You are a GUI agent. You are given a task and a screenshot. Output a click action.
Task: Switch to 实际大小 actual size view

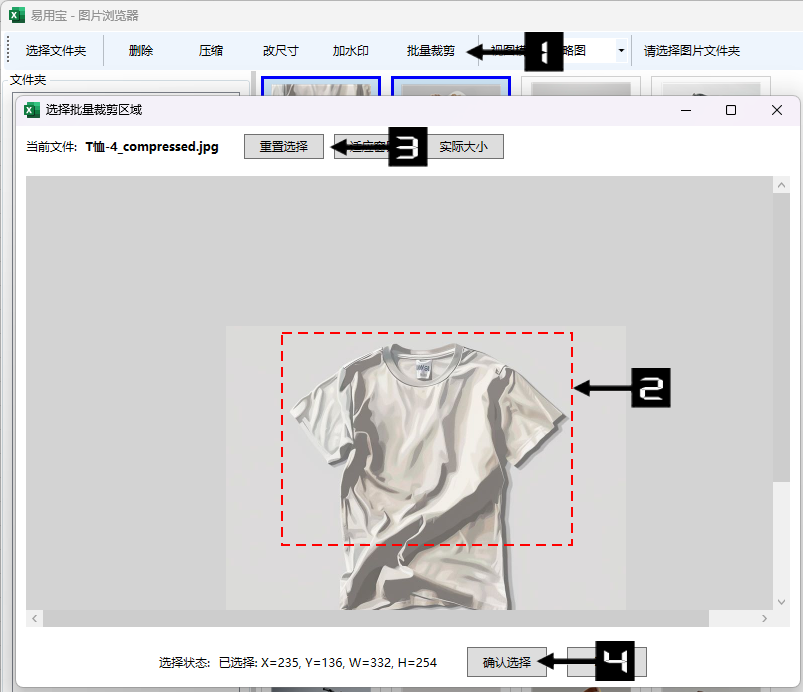[x=465, y=147]
